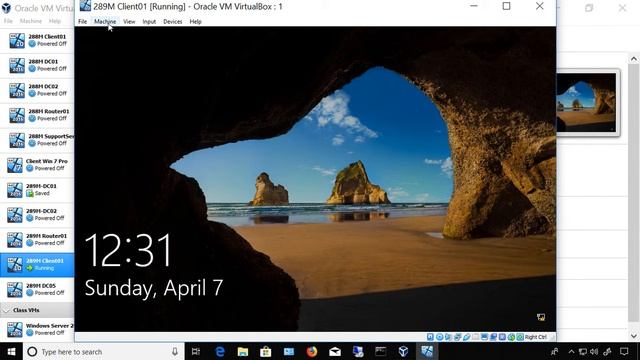Viewport: 640px width, 360px height.
Task: Click the optical drive icon in the VM status bar
Action: tap(440, 337)
